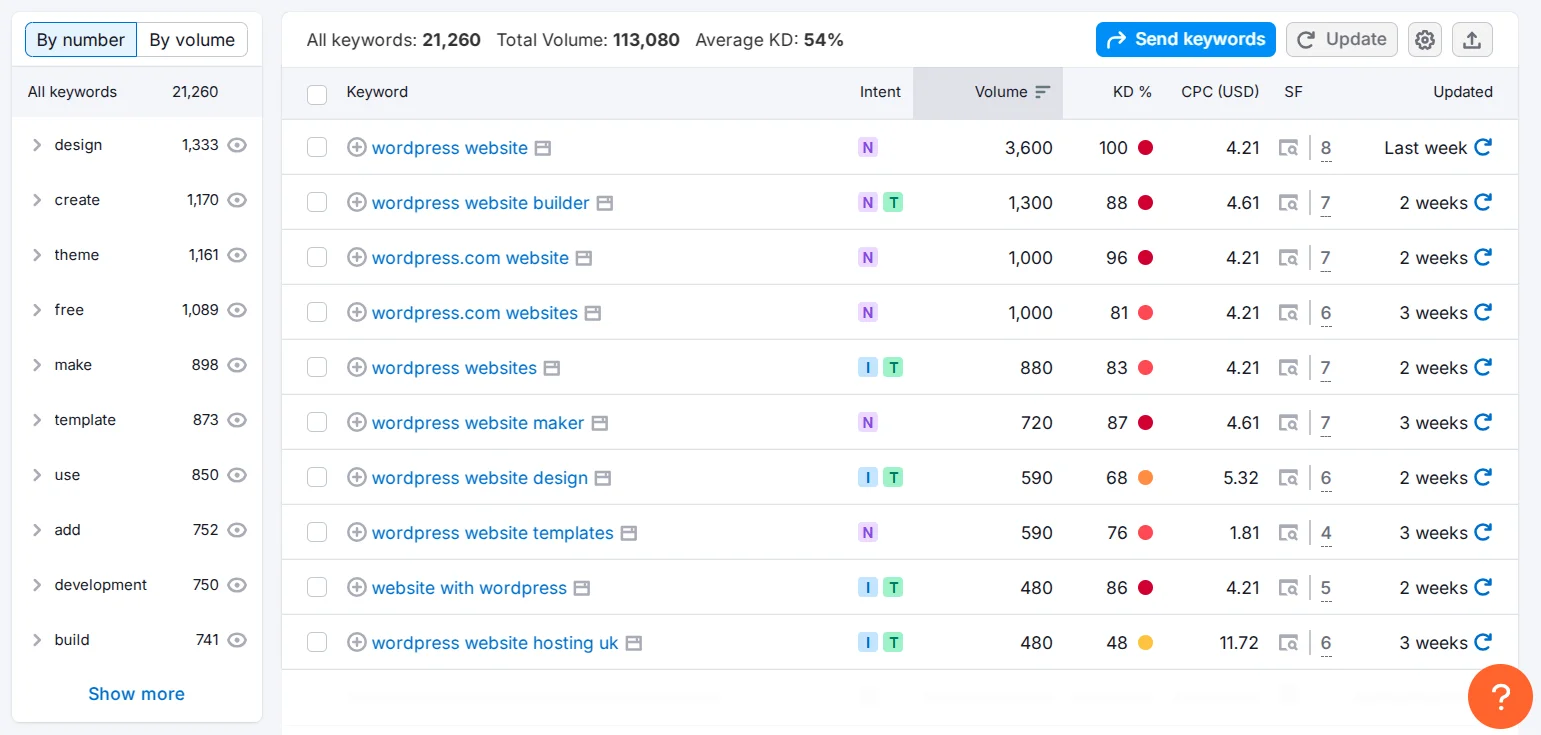The image size is (1541, 735).
Task: Open SERP icon beside 'wordpress website hosting uk'
Action: pos(634,643)
